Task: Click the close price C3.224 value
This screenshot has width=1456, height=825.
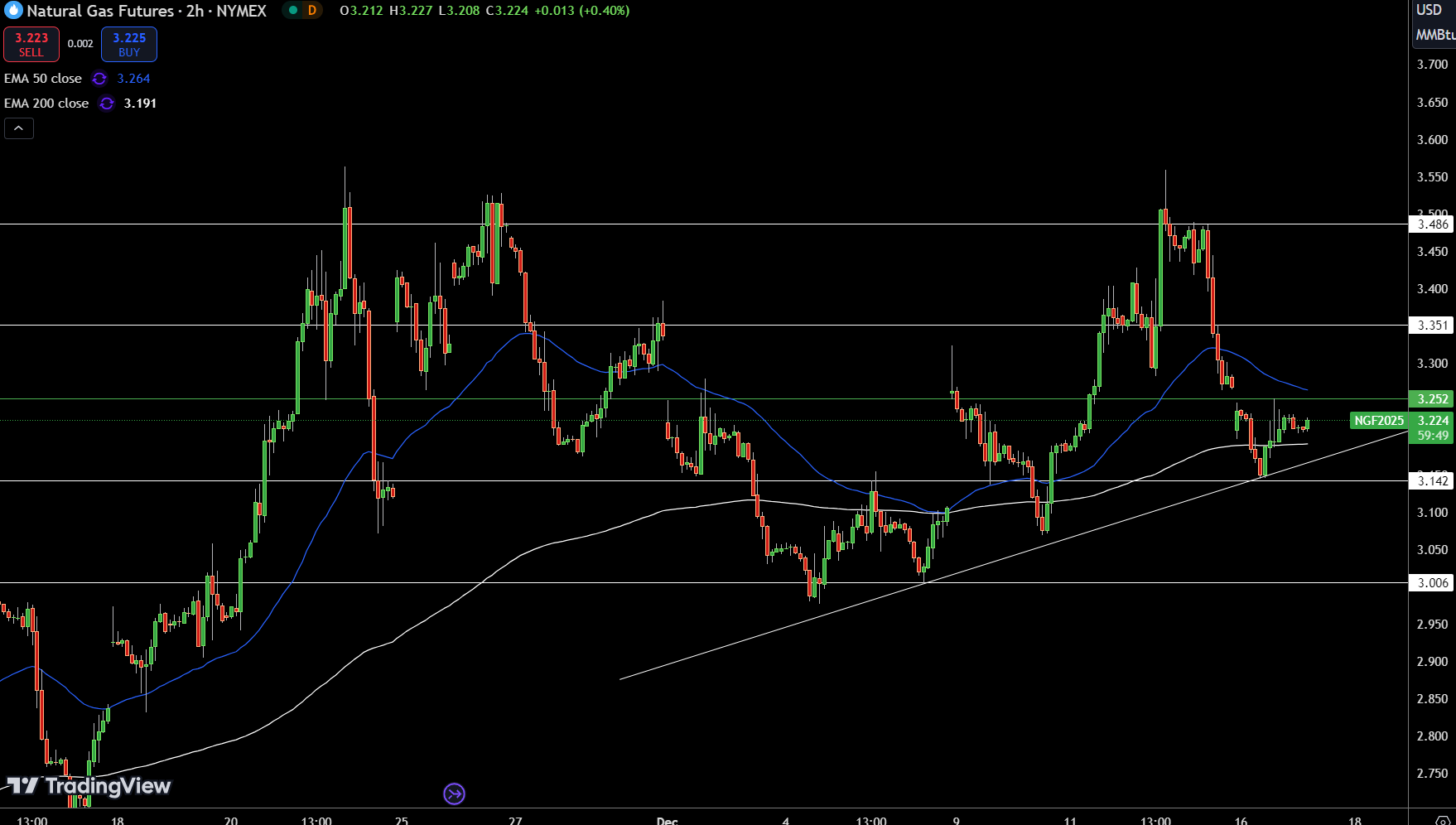Action: click(507, 11)
